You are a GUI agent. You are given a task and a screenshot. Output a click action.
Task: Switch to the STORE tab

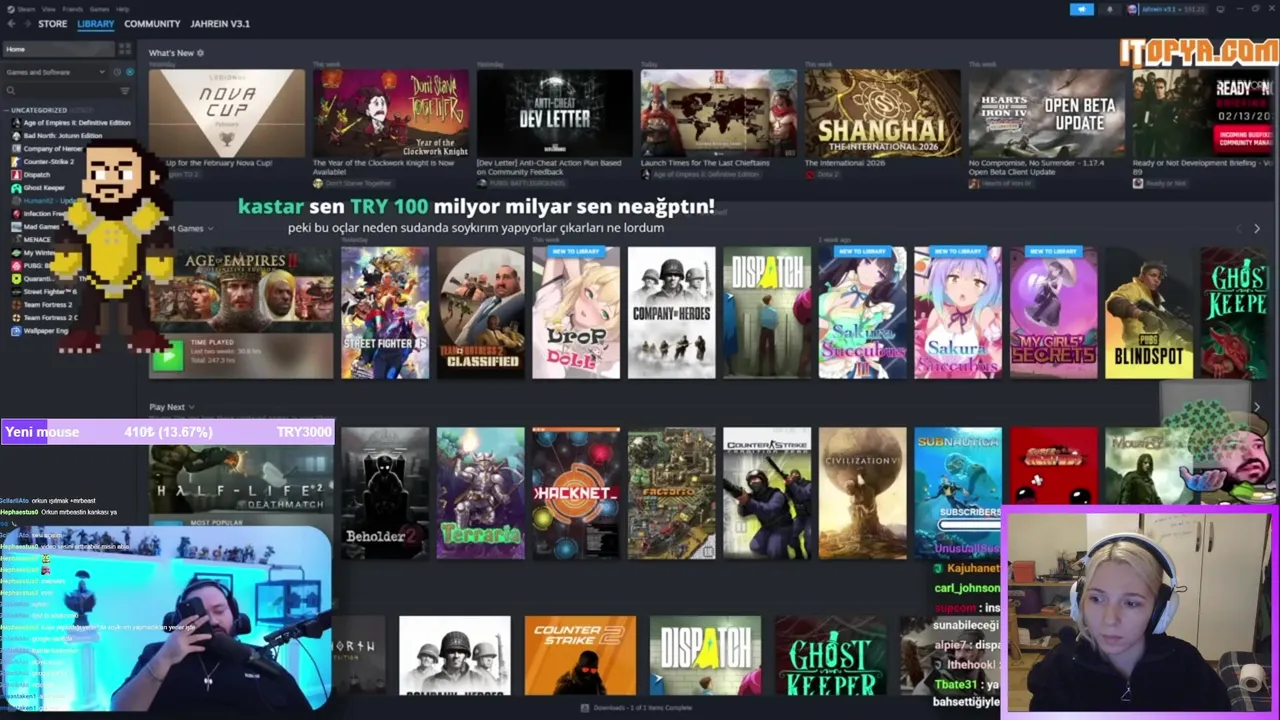pyautogui.click(x=53, y=24)
